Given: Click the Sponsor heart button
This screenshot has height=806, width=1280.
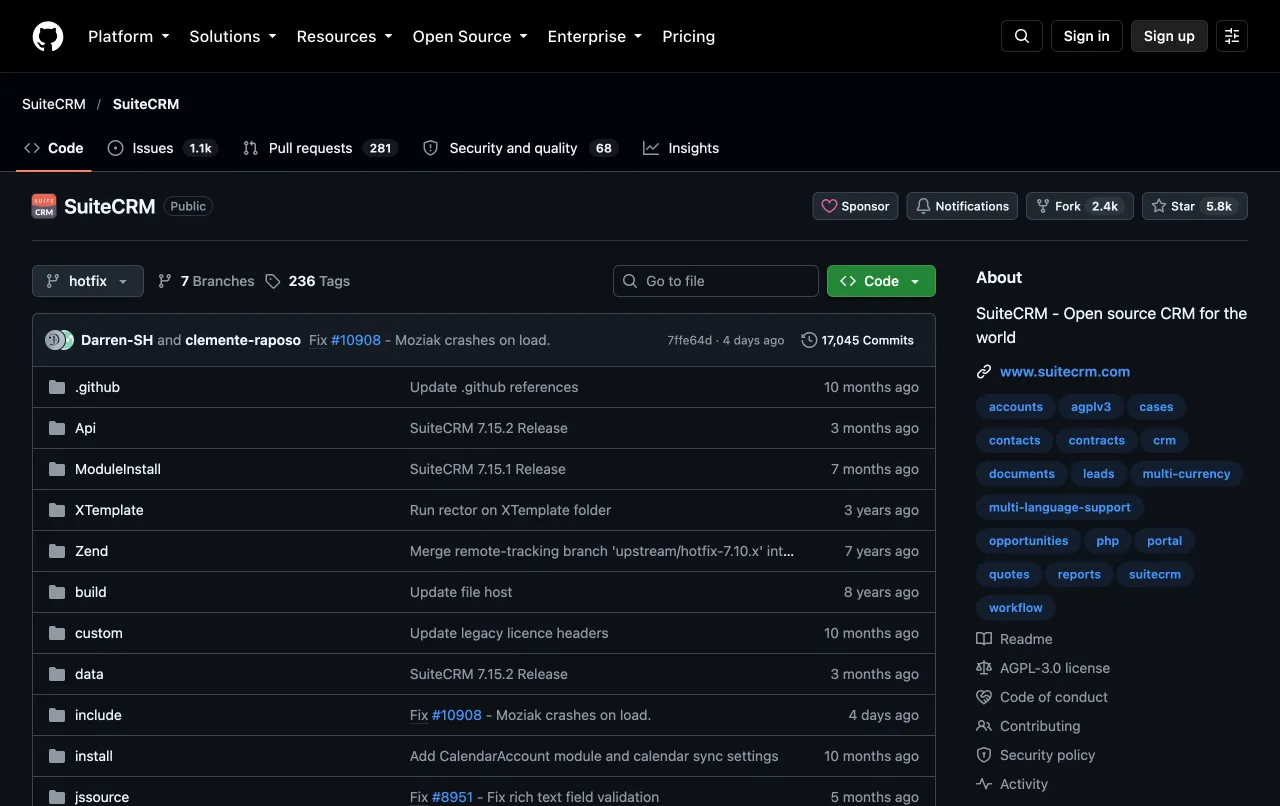Looking at the screenshot, I should pyautogui.click(x=855, y=206).
